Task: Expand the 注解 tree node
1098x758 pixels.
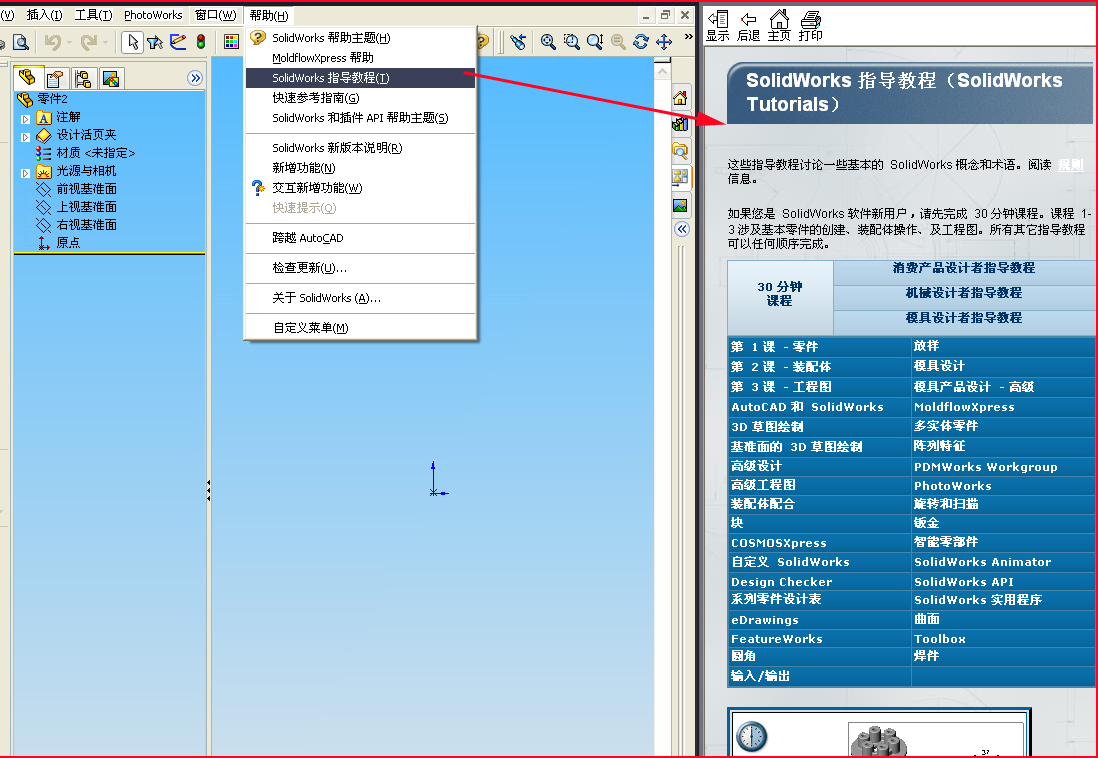Action: (25, 119)
